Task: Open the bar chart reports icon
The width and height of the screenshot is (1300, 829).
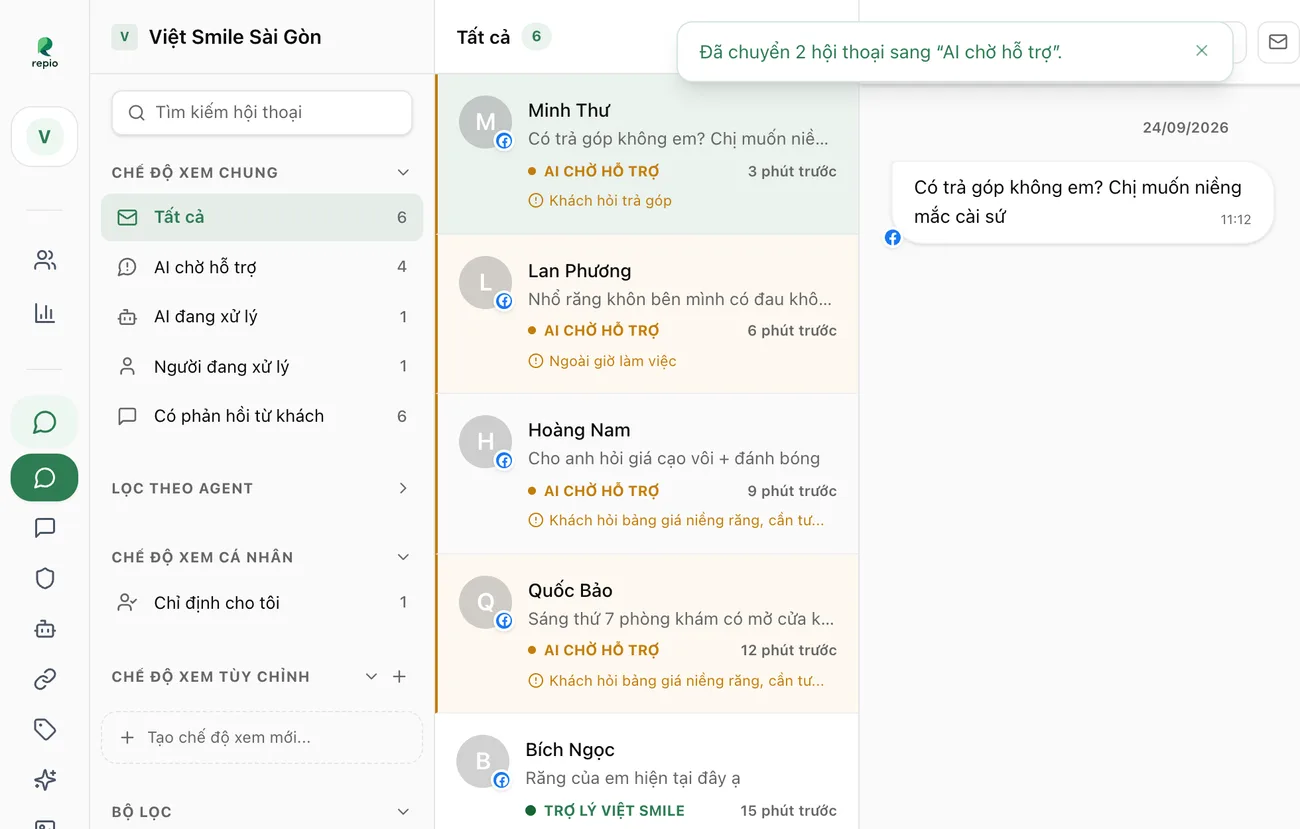Action: [x=45, y=313]
